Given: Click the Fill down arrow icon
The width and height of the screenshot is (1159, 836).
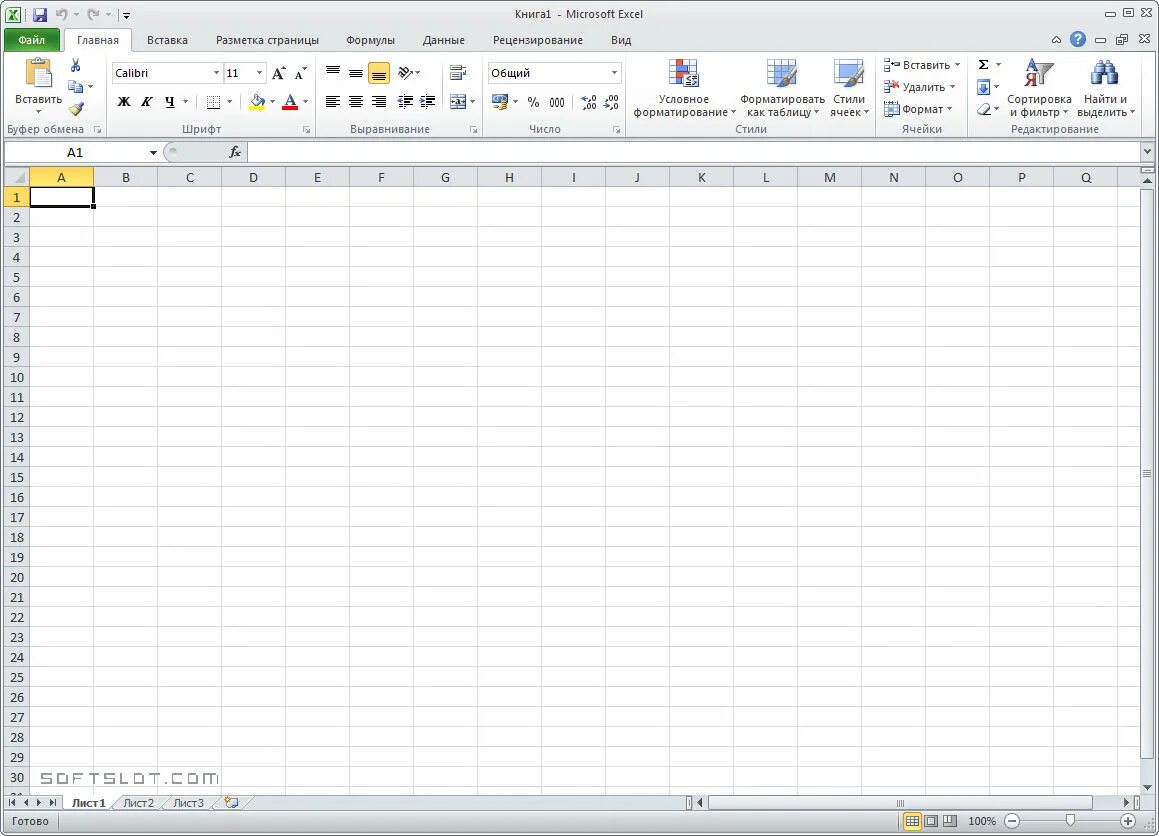Looking at the screenshot, I should tap(984, 87).
